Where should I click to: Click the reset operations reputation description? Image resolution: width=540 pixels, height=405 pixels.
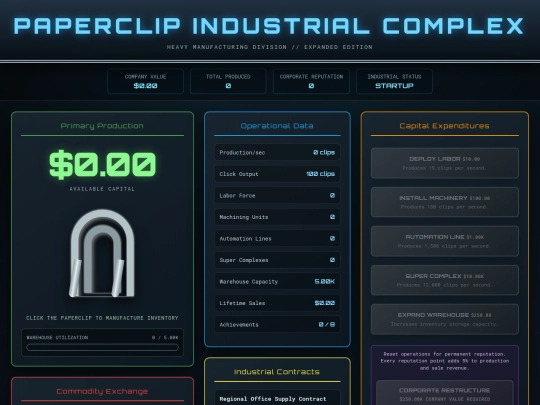[x=445, y=361]
